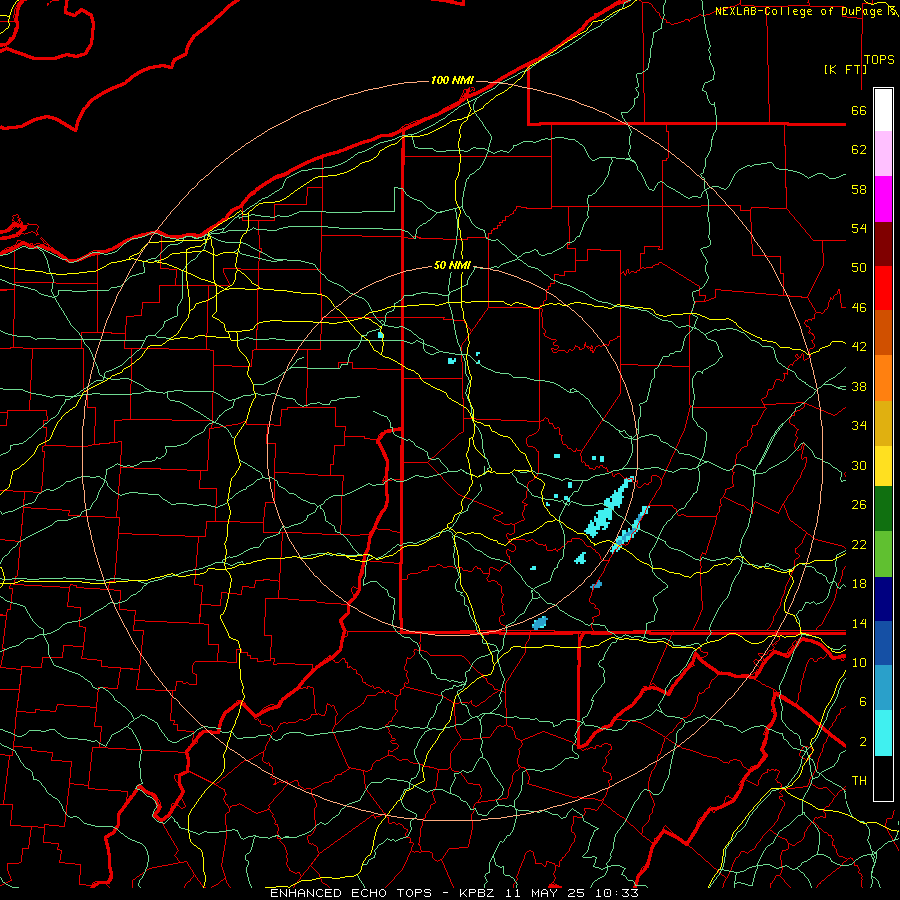Click the "66" legend value
Image resolution: width=900 pixels, height=900 pixels.
(859, 110)
